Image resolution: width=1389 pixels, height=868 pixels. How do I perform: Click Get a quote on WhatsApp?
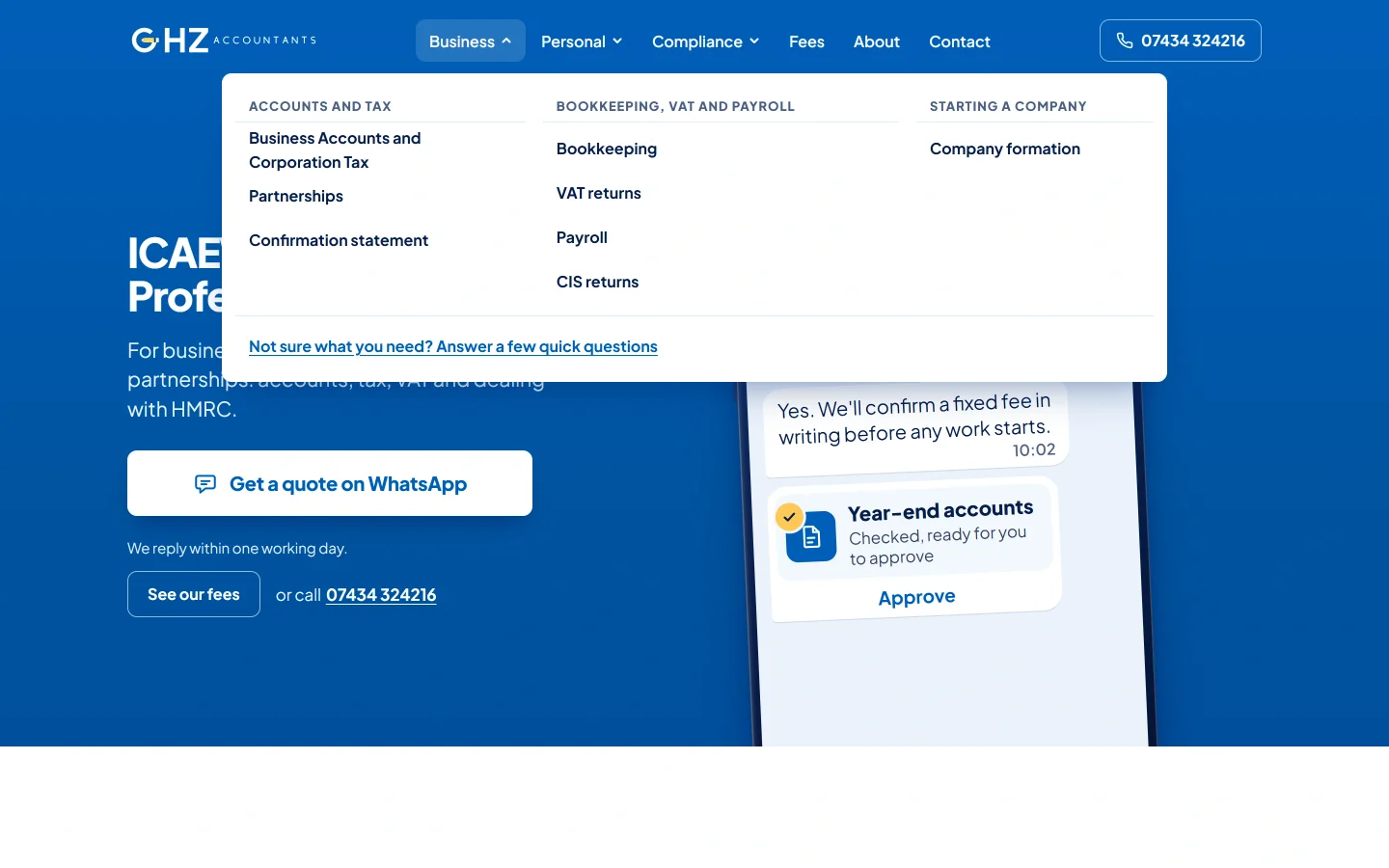click(x=330, y=483)
